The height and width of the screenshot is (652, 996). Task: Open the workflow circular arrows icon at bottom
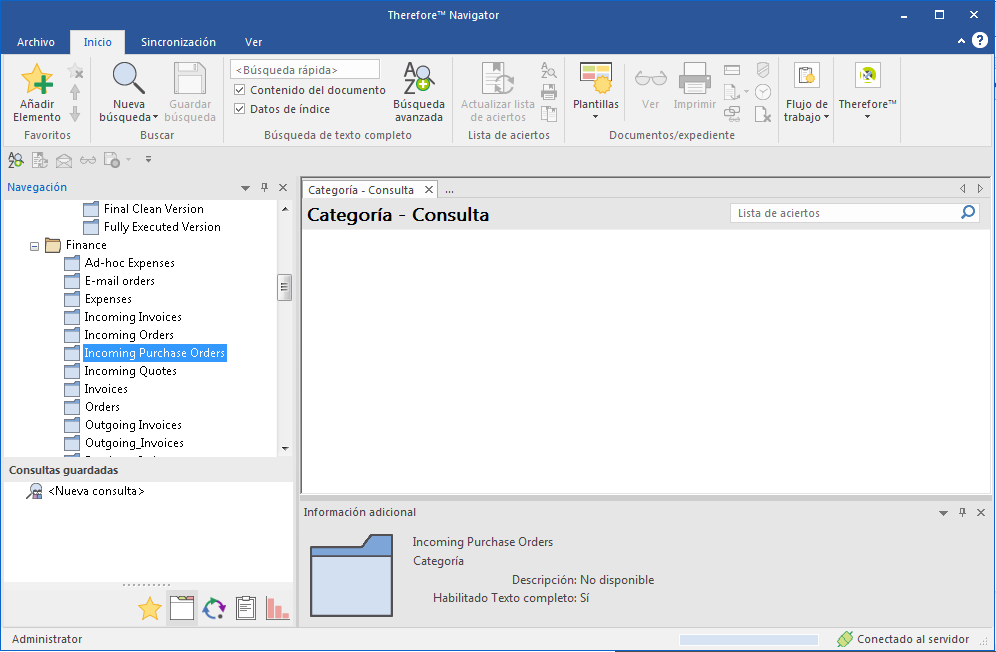[x=214, y=608]
